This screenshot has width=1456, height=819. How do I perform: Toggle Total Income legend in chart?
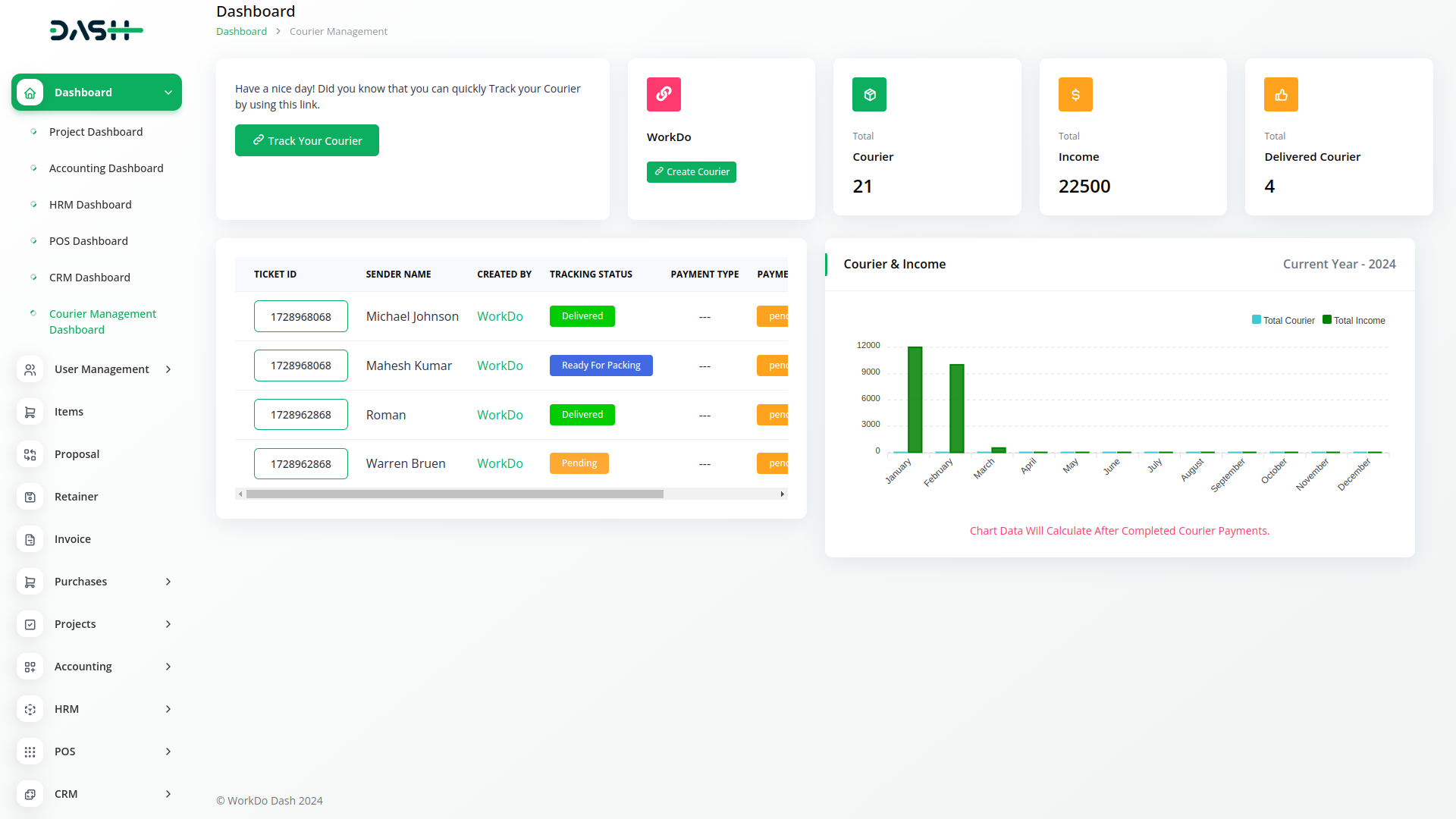(1354, 320)
